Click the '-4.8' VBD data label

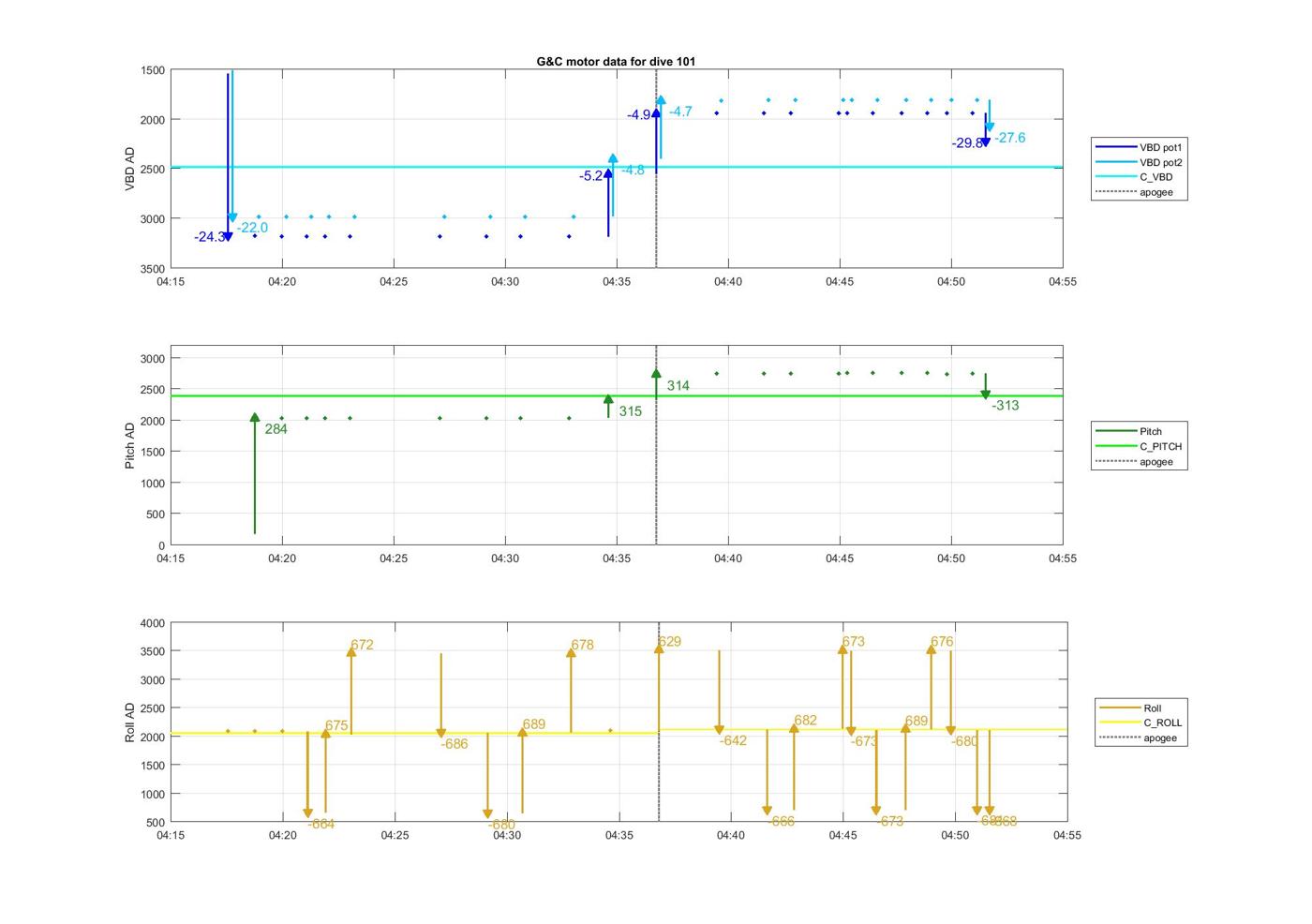pos(633,171)
